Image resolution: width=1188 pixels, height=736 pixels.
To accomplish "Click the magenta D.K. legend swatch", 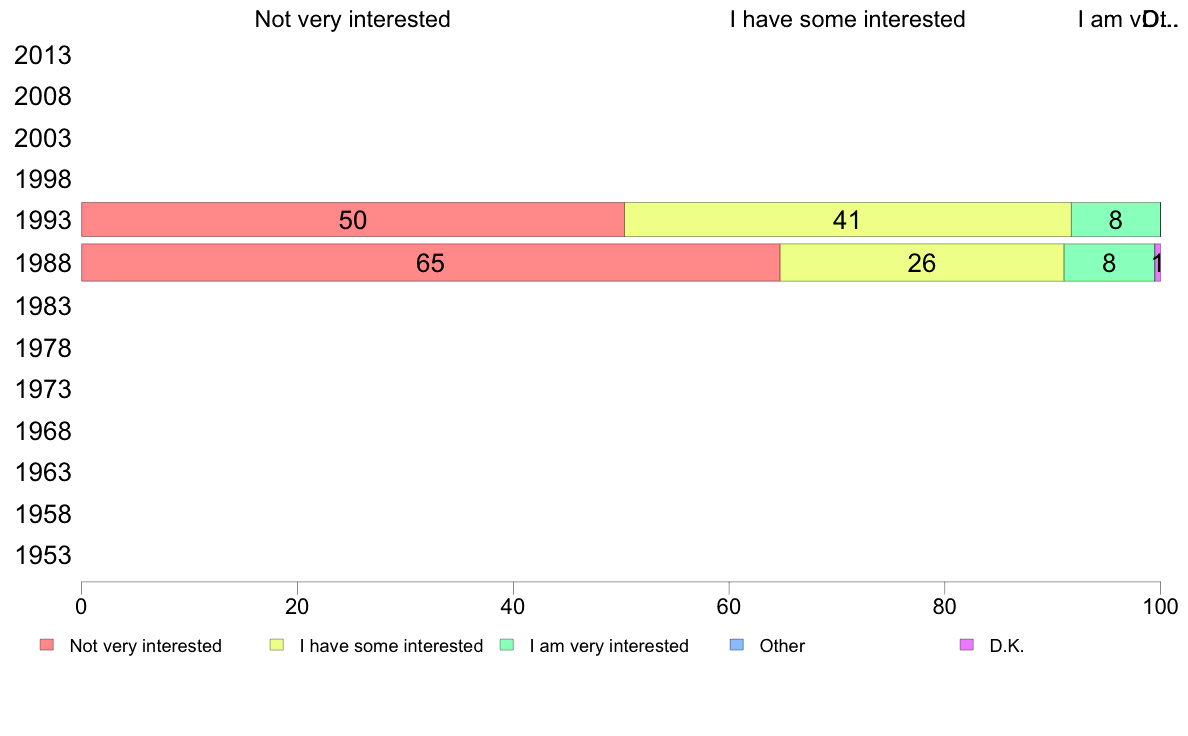I will (x=967, y=645).
